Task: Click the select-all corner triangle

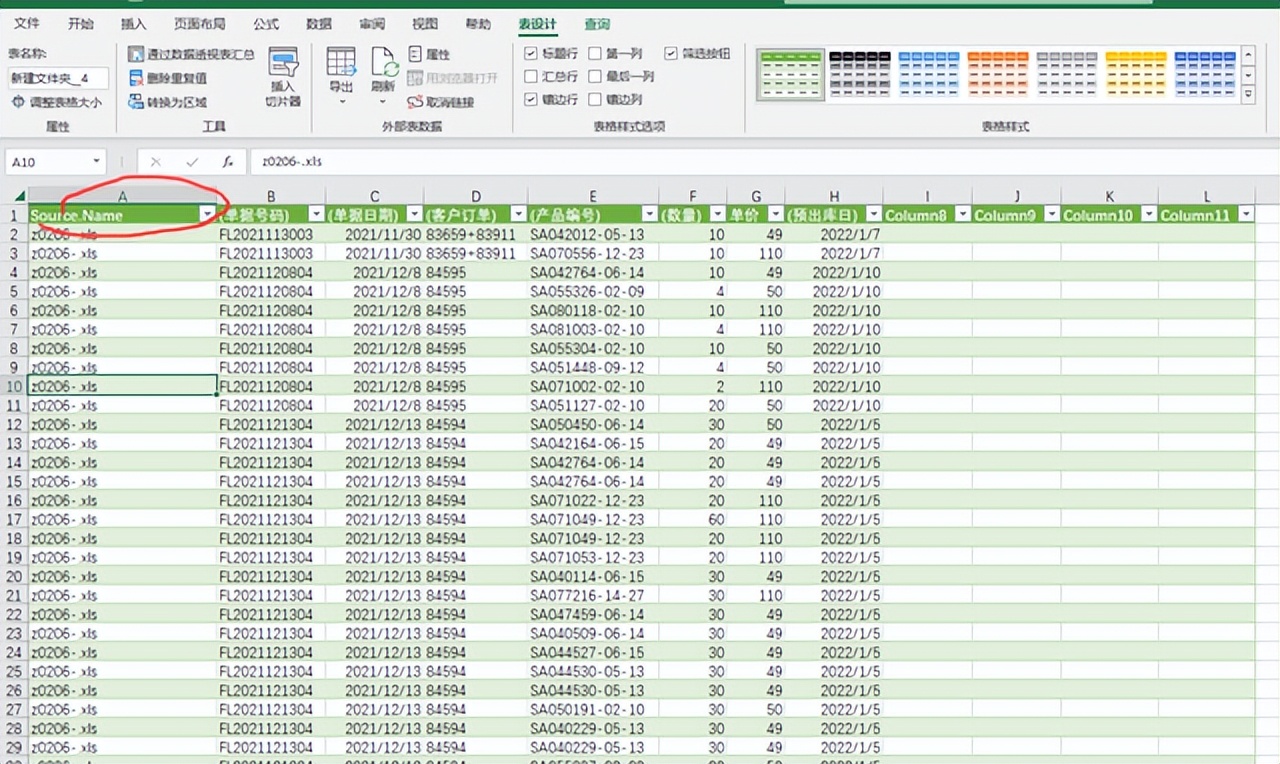Action: pyautogui.click(x=18, y=195)
